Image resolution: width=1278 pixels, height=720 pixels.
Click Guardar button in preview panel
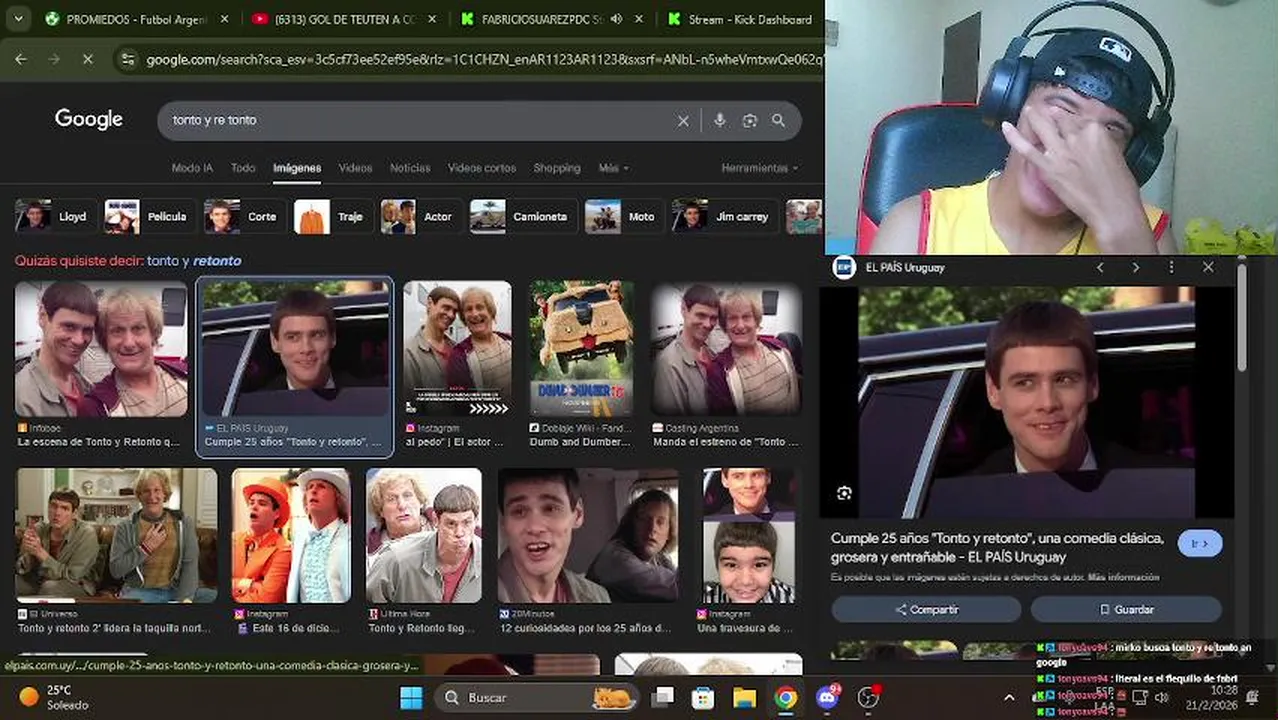pyautogui.click(x=1126, y=609)
